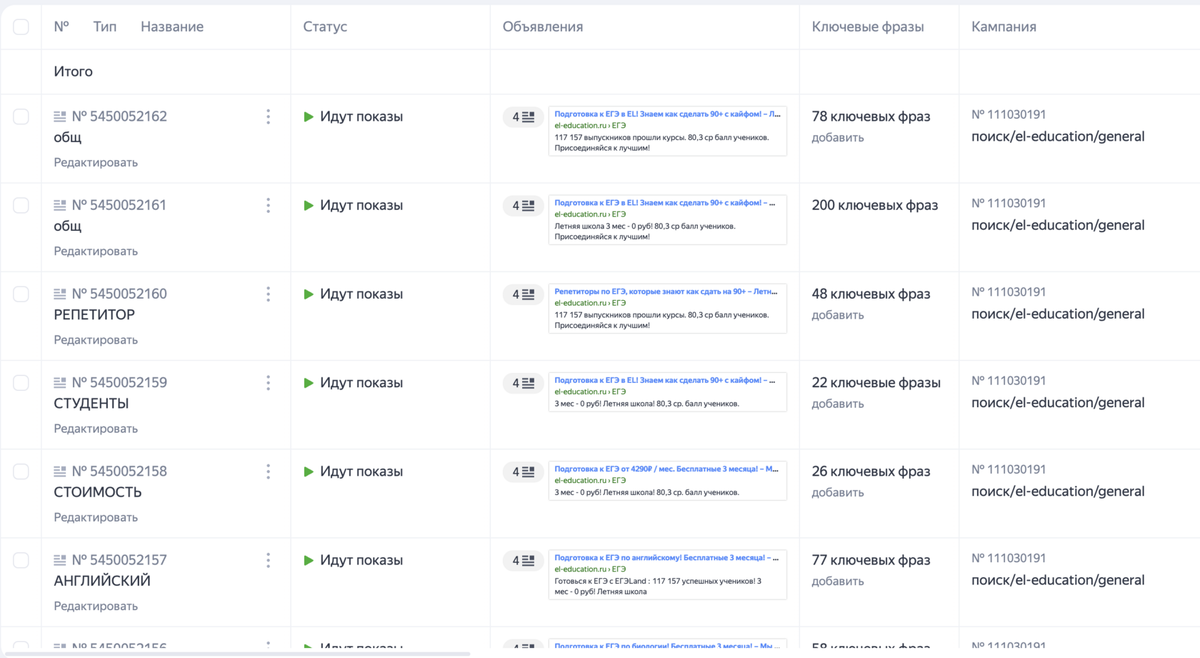Click group type icon beside № 5450052161
The height and width of the screenshot is (658, 1200).
tap(60, 205)
